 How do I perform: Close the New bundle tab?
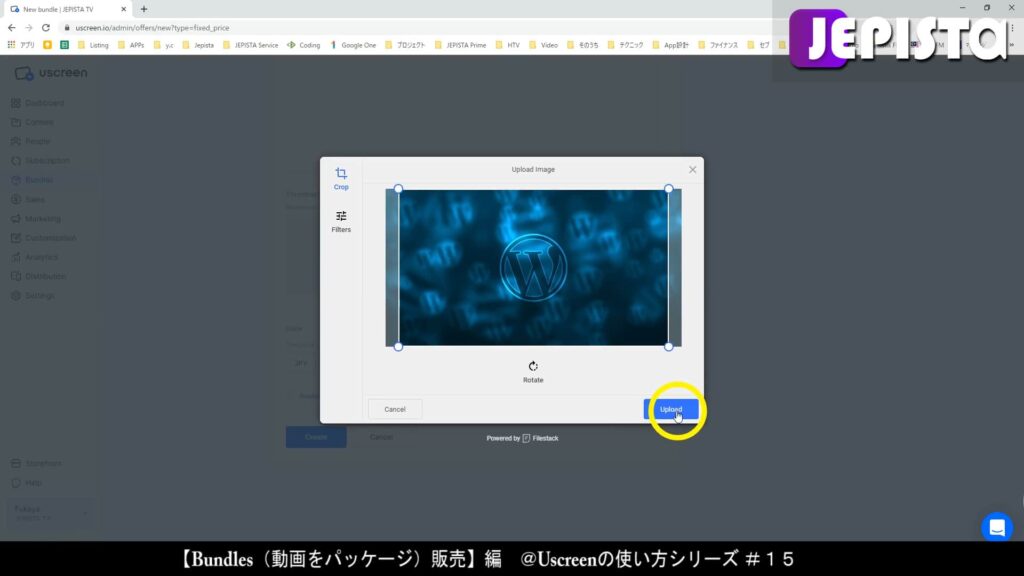point(123,9)
